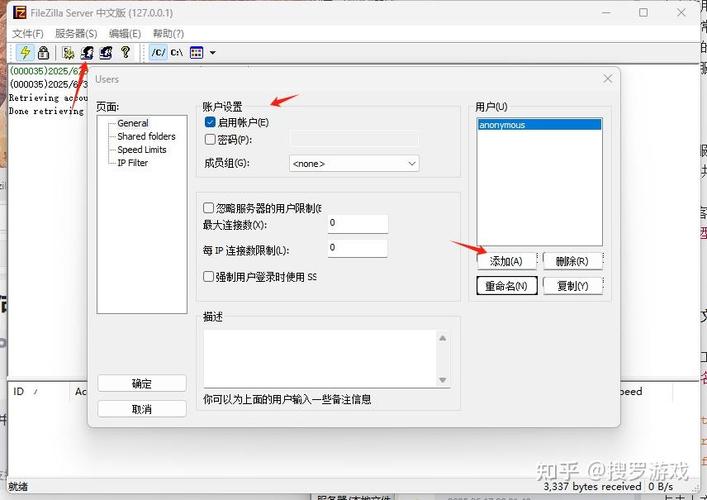
Task: Select General page in tree
Action: (x=133, y=123)
